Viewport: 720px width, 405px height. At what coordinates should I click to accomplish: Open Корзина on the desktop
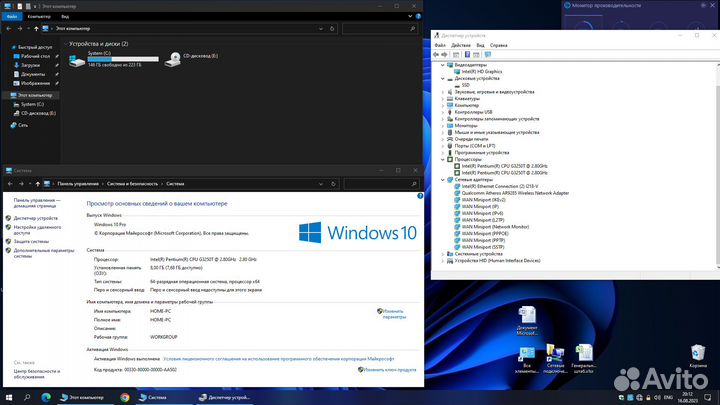[x=698, y=356]
